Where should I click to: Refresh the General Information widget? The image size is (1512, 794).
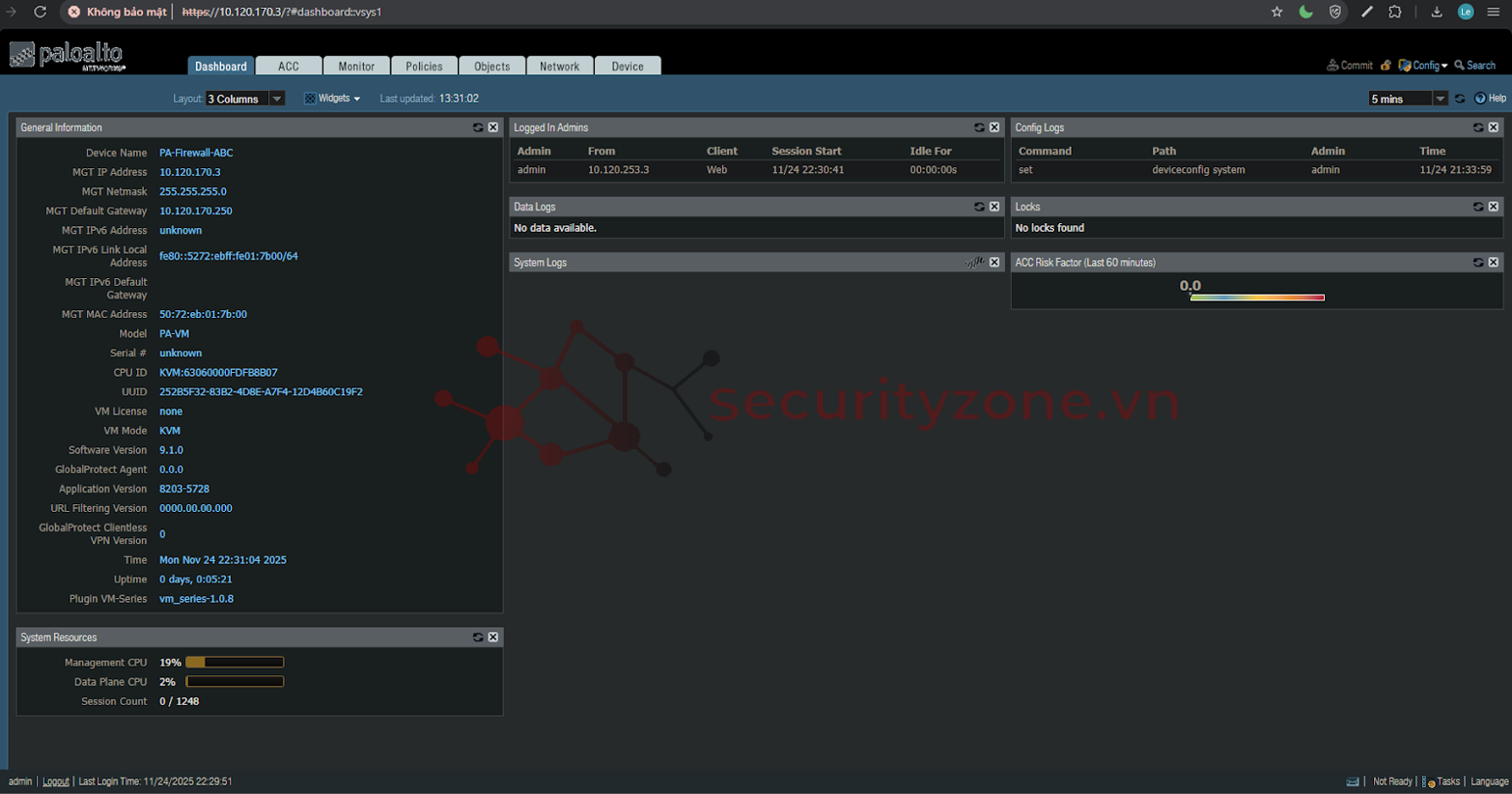(x=477, y=128)
